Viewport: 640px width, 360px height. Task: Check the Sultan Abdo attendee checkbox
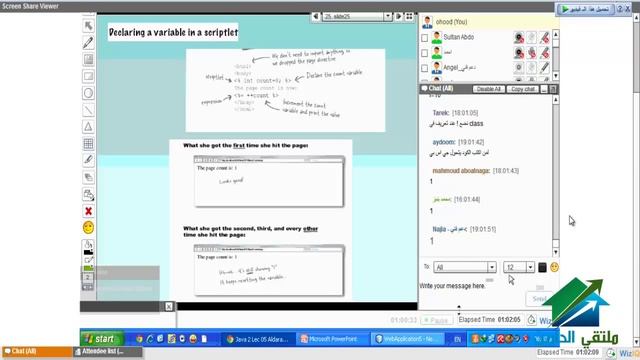pyautogui.click(x=424, y=38)
